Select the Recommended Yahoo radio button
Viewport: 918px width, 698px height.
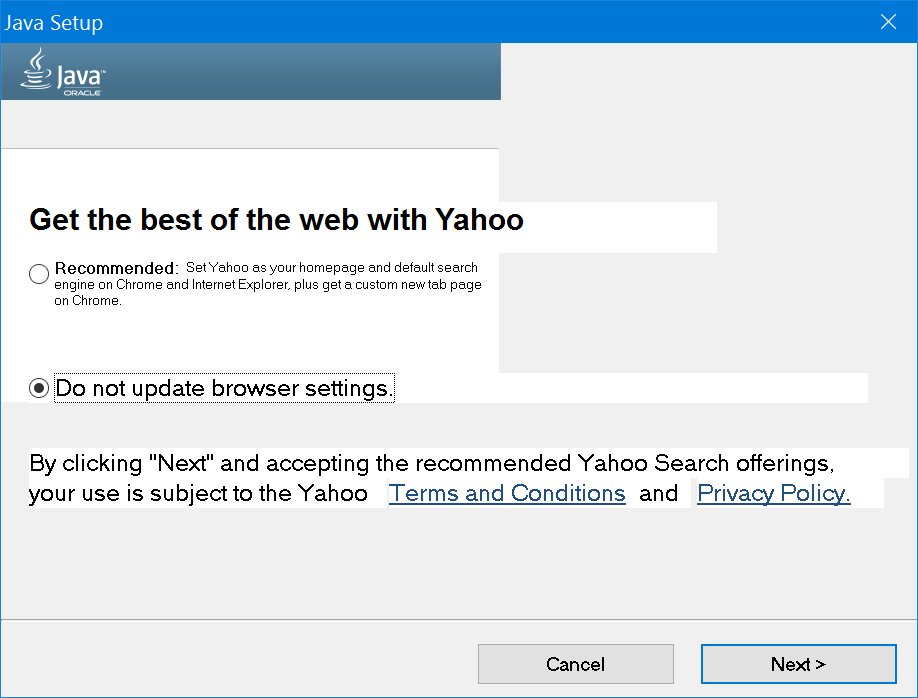click(x=39, y=274)
